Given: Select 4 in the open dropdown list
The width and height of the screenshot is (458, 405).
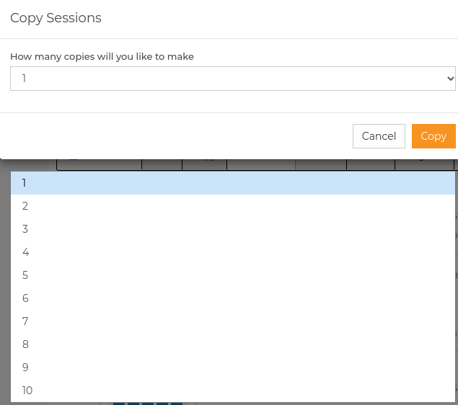Looking at the screenshot, I should [x=233, y=252].
